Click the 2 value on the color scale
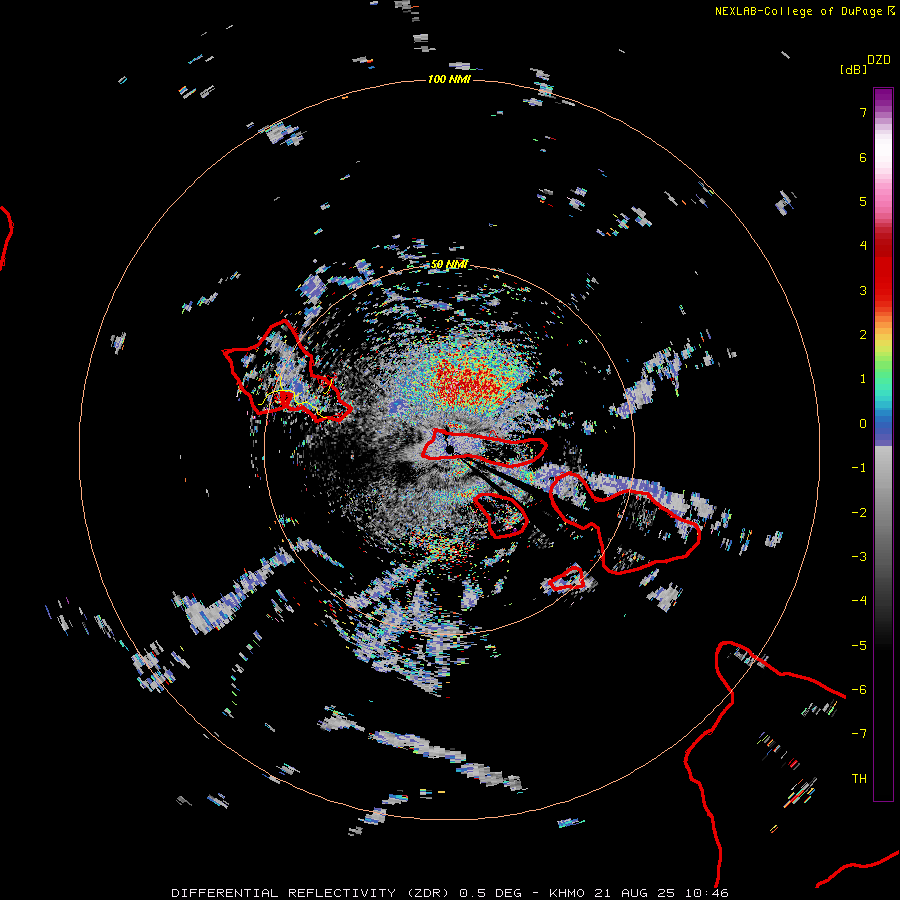The height and width of the screenshot is (900, 900). pos(863,335)
